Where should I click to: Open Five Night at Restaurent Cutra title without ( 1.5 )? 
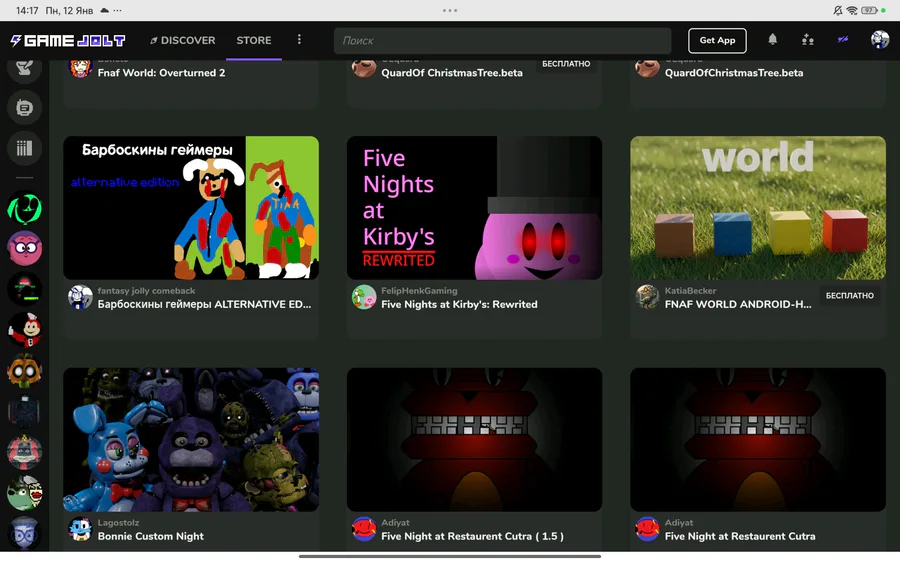tap(740, 536)
